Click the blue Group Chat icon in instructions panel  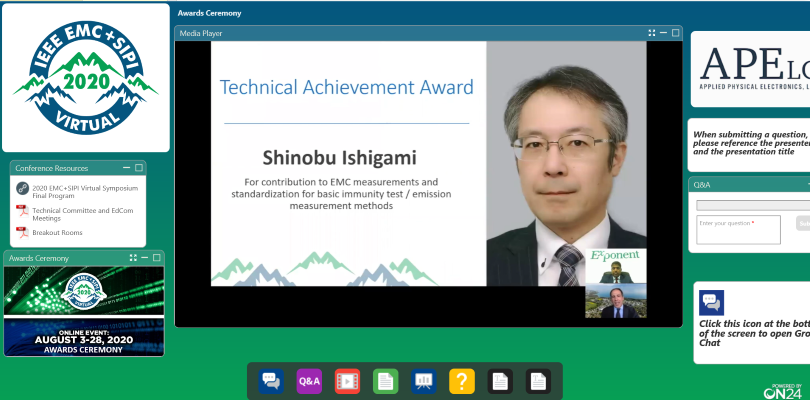pyautogui.click(x=711, y=303)
